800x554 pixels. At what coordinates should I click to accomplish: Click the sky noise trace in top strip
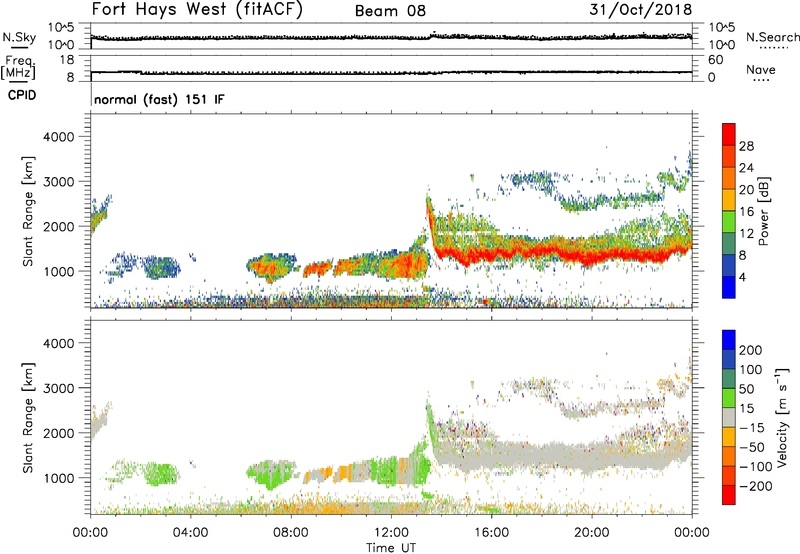click(391, 37)
